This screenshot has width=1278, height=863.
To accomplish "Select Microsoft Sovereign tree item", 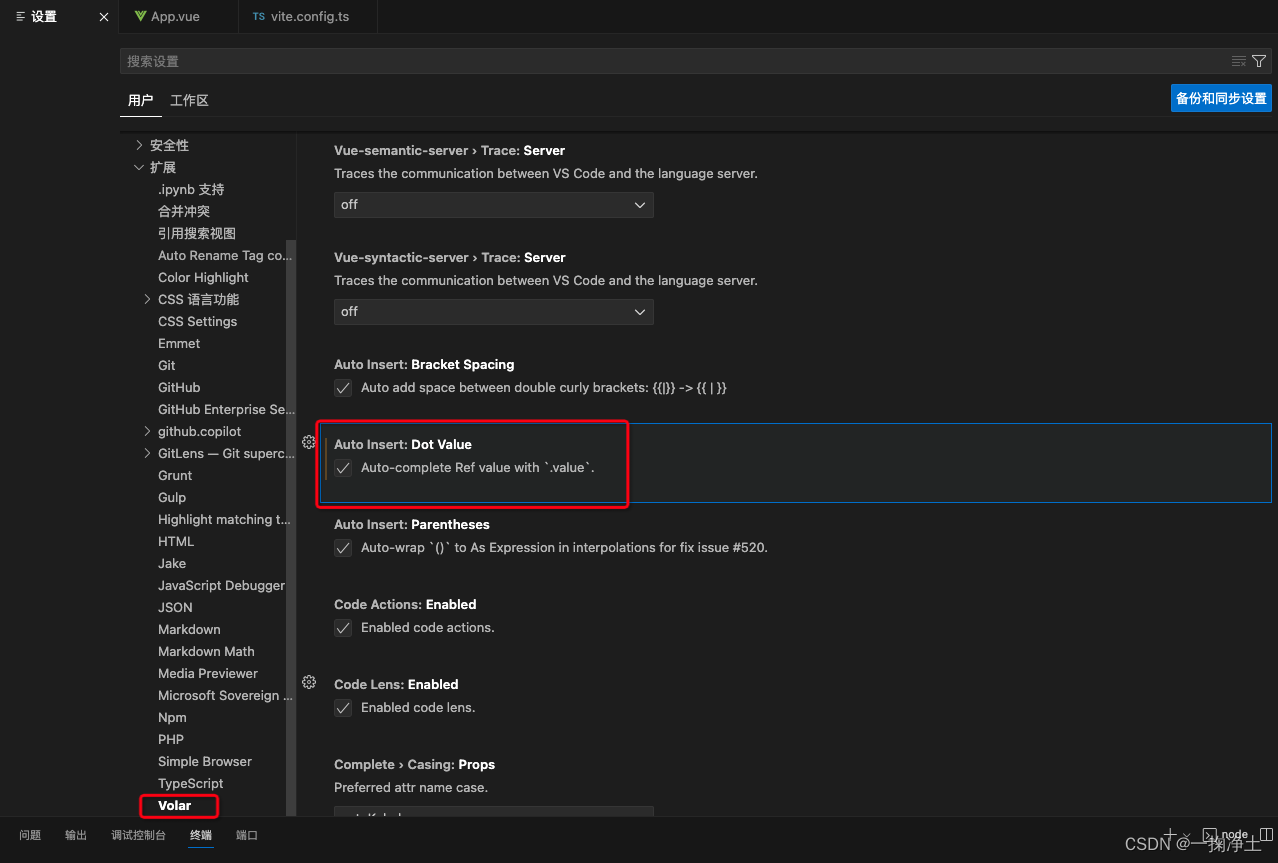I will tap(225, 695).
